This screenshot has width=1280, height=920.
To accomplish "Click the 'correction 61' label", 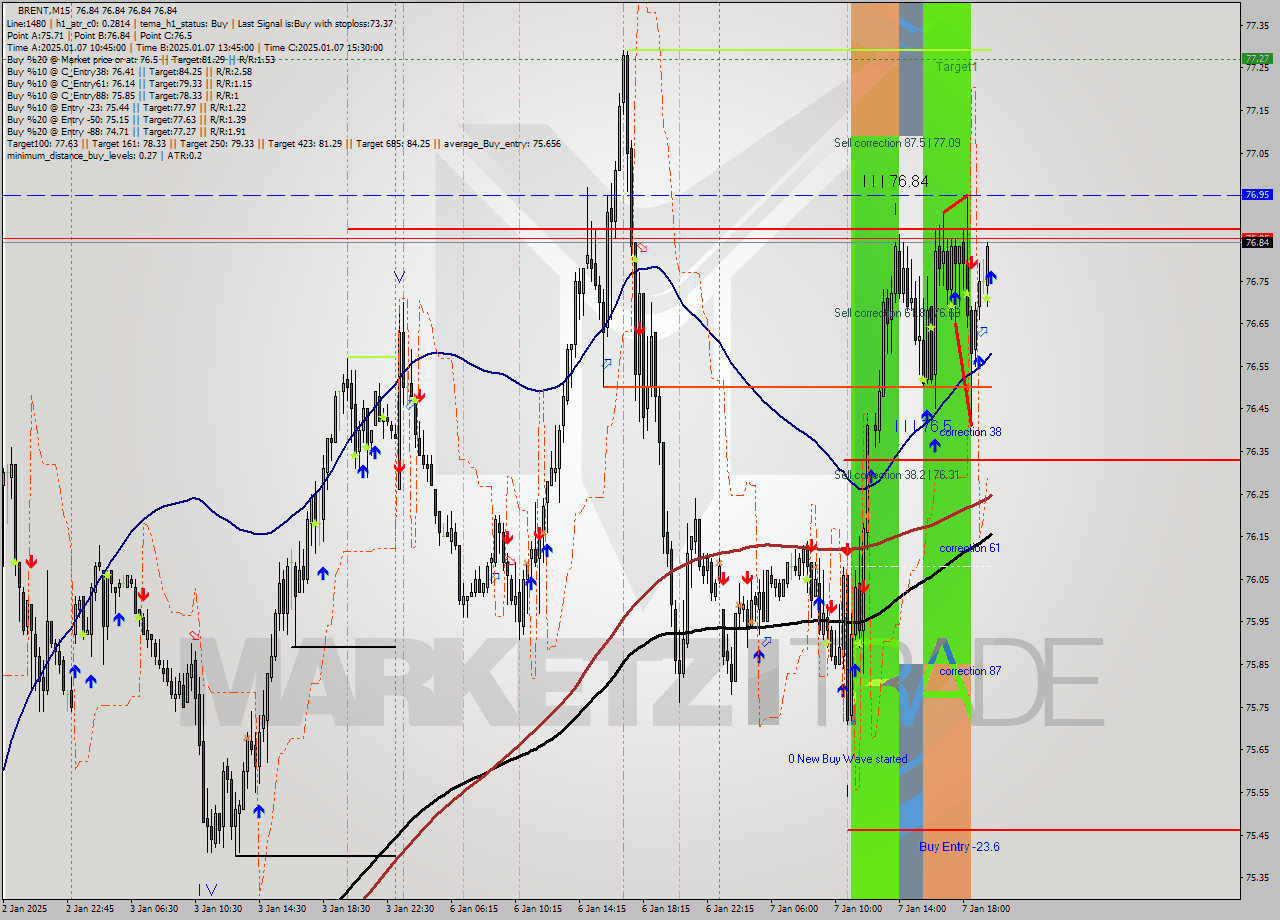I will [970, 548].
